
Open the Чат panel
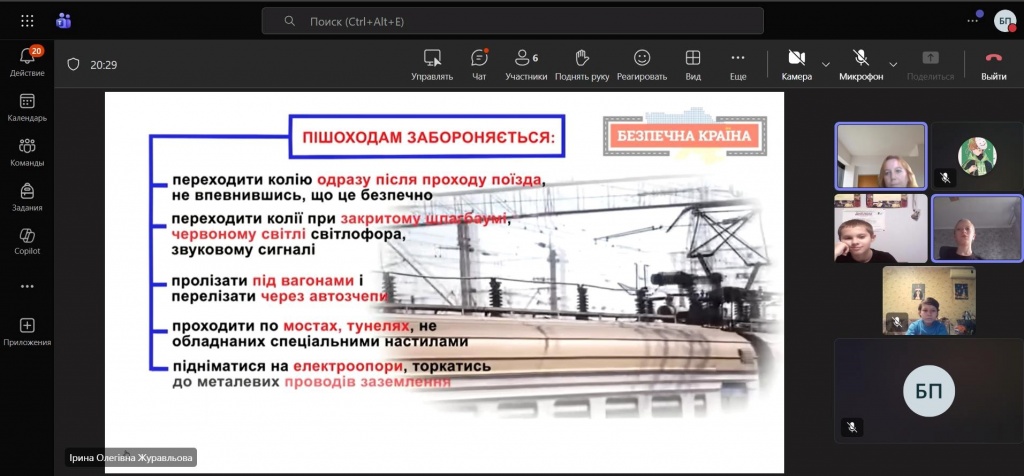[x=479, y=64]
